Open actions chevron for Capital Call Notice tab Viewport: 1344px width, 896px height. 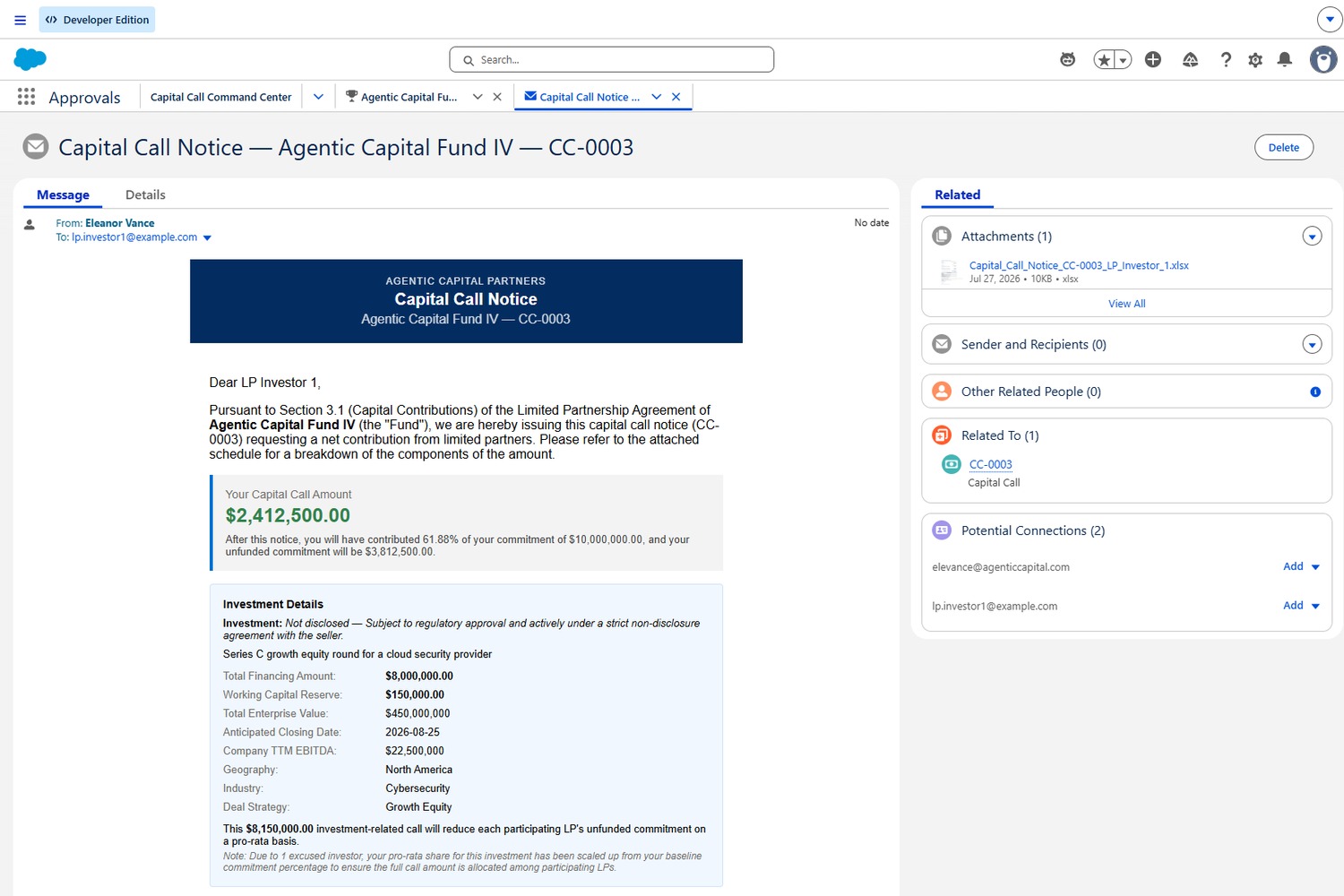[x=657, y=97]
